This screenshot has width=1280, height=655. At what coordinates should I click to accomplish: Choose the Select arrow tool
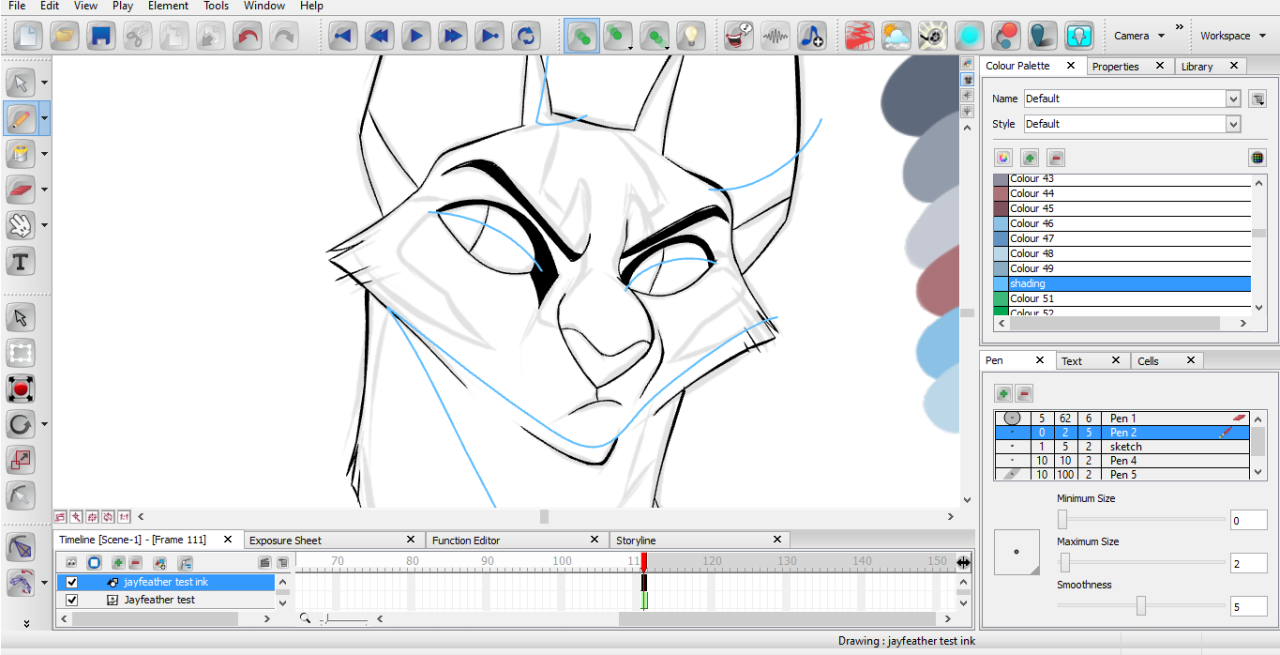21,83
